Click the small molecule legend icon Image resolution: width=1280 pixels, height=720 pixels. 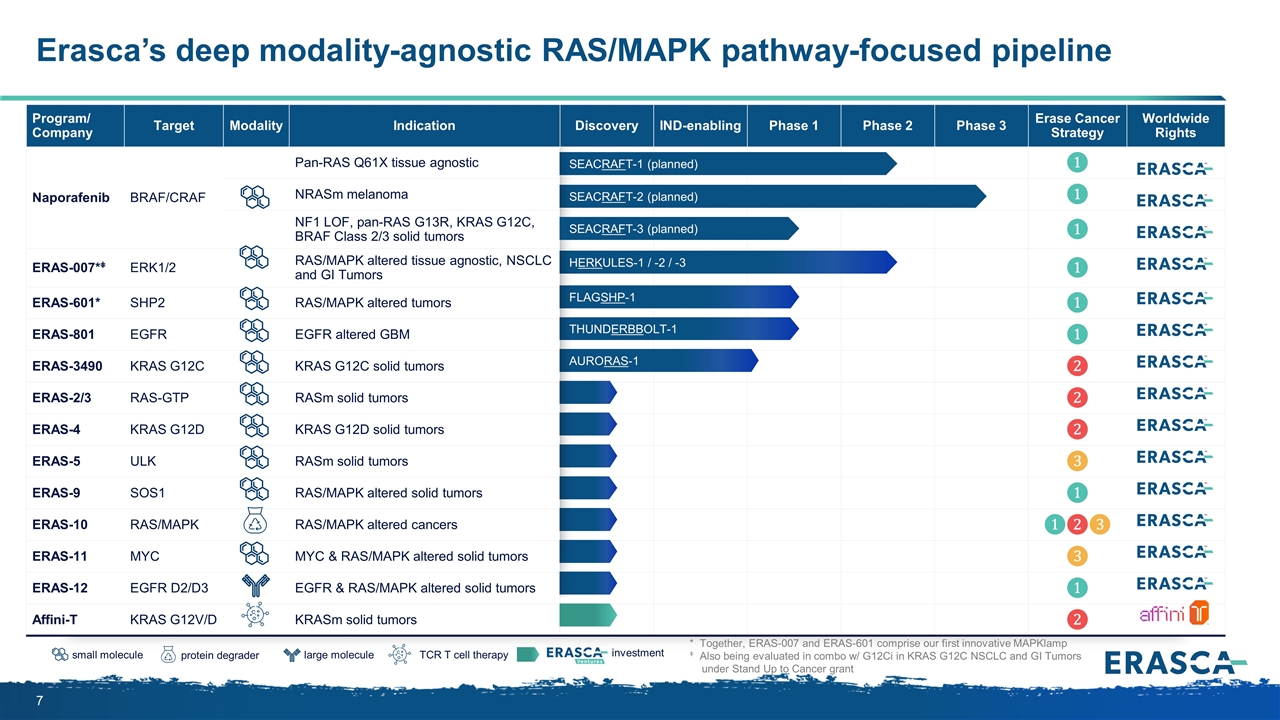click(60, 655)
